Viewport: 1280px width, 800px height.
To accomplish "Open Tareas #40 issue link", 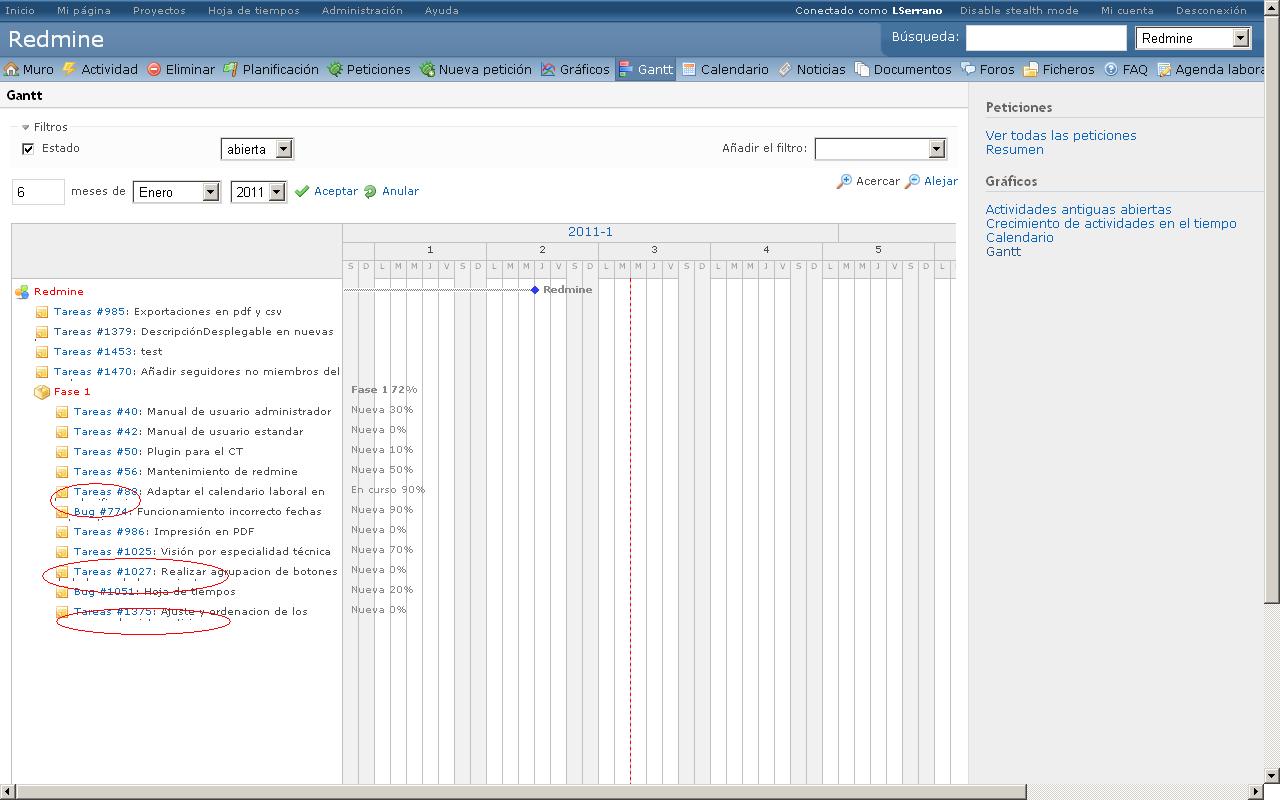I will coord(108,411).
